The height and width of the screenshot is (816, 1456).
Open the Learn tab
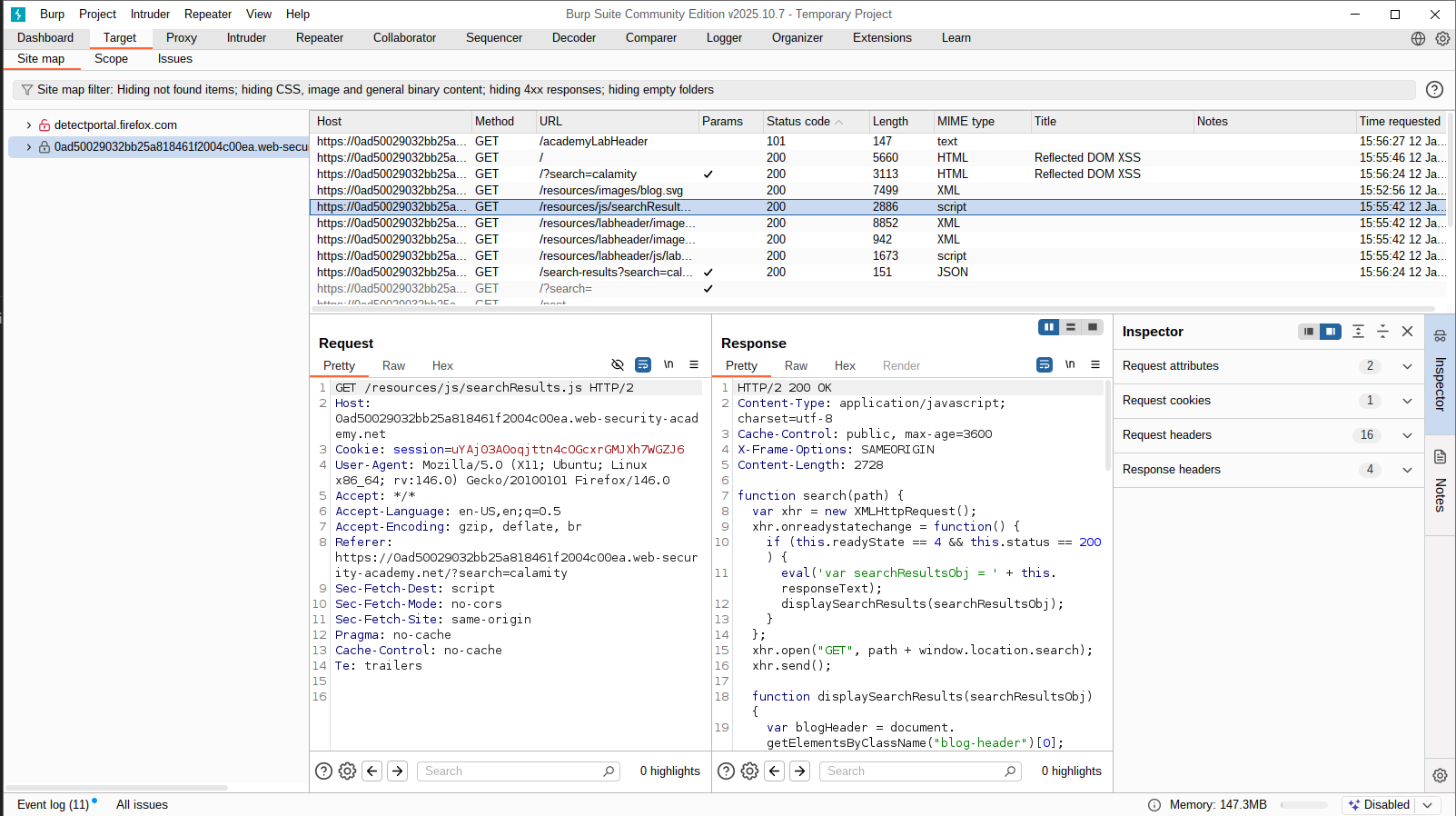(956, 38)
